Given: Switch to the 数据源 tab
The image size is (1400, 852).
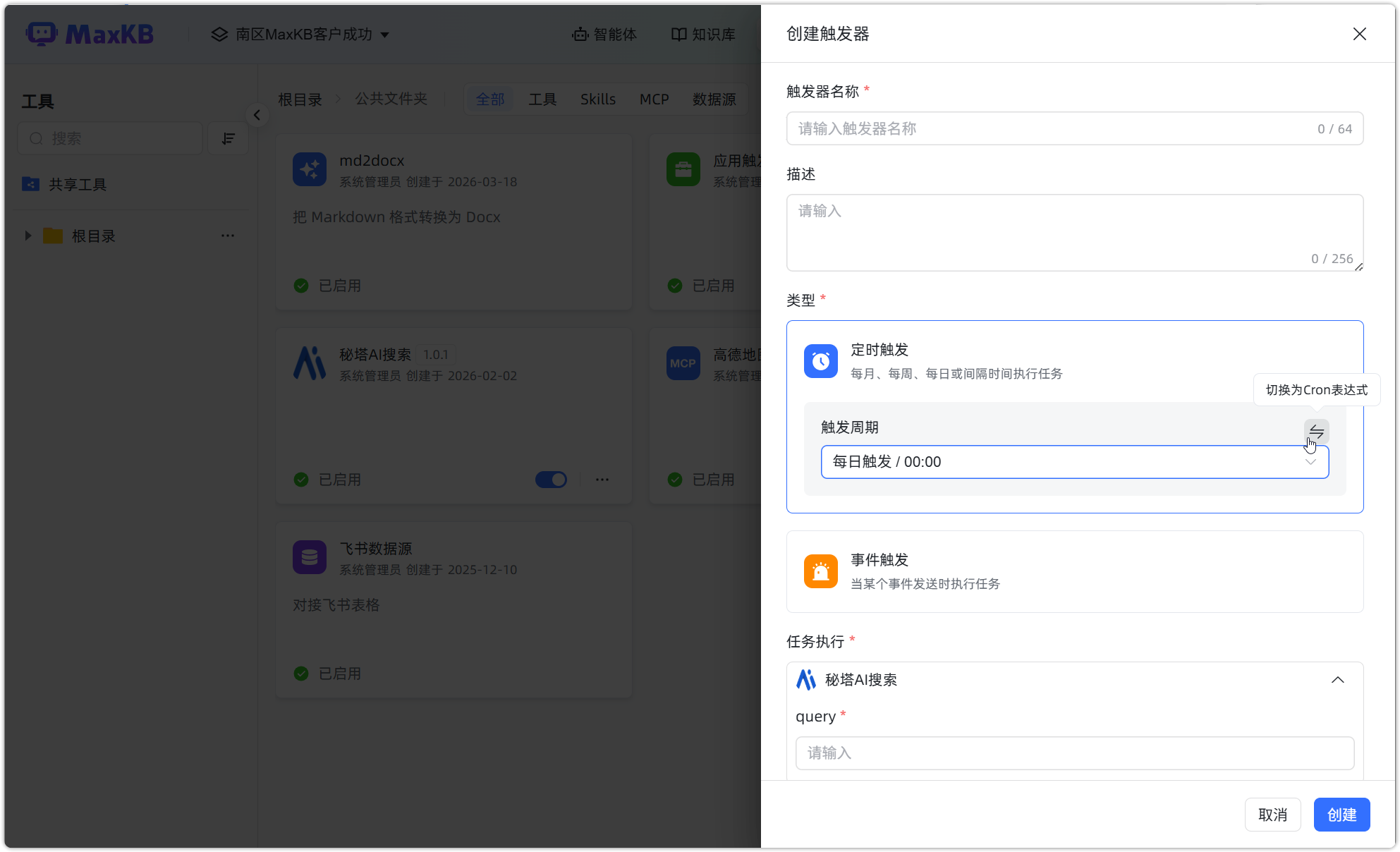Looking at the screenshot, I should 714,99.
